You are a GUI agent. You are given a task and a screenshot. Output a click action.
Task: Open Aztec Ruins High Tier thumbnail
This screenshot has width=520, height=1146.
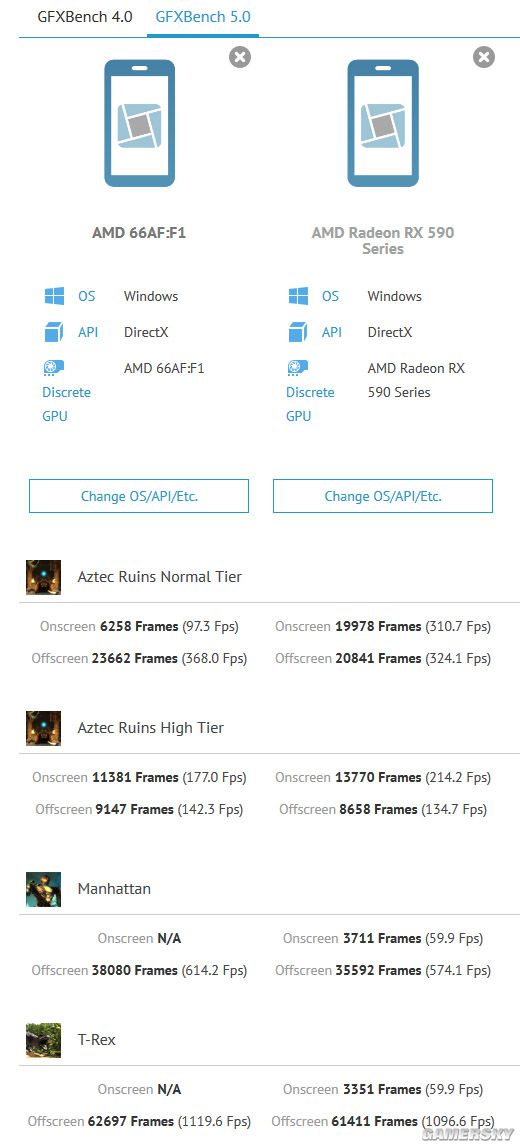point(43,728)
